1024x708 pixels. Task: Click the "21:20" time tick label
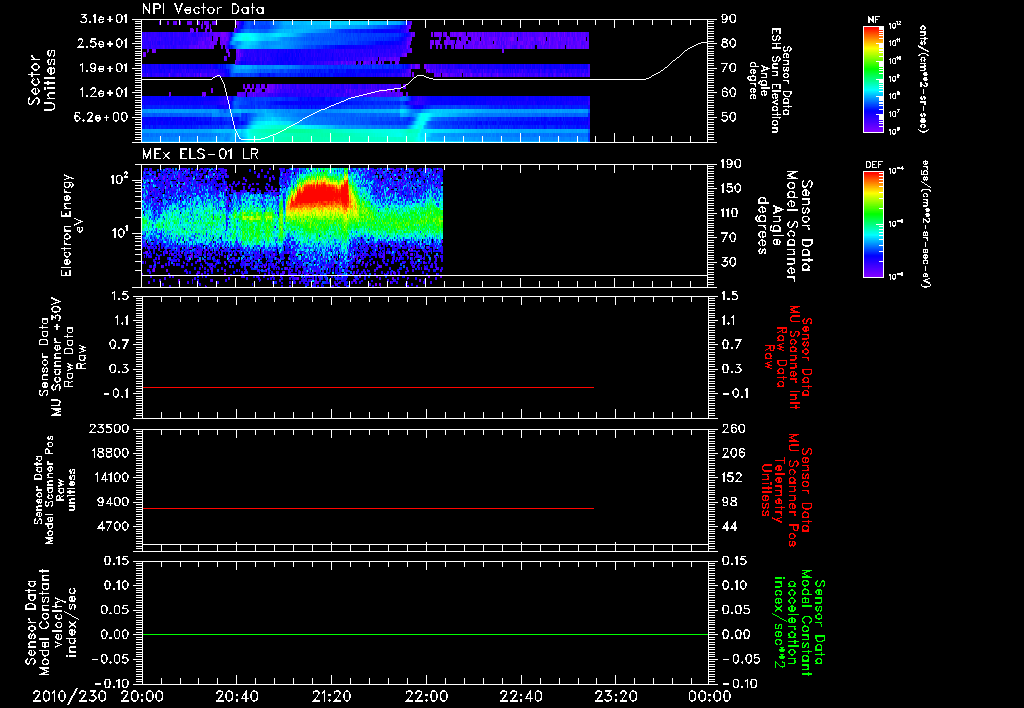(x=331, y=696)
